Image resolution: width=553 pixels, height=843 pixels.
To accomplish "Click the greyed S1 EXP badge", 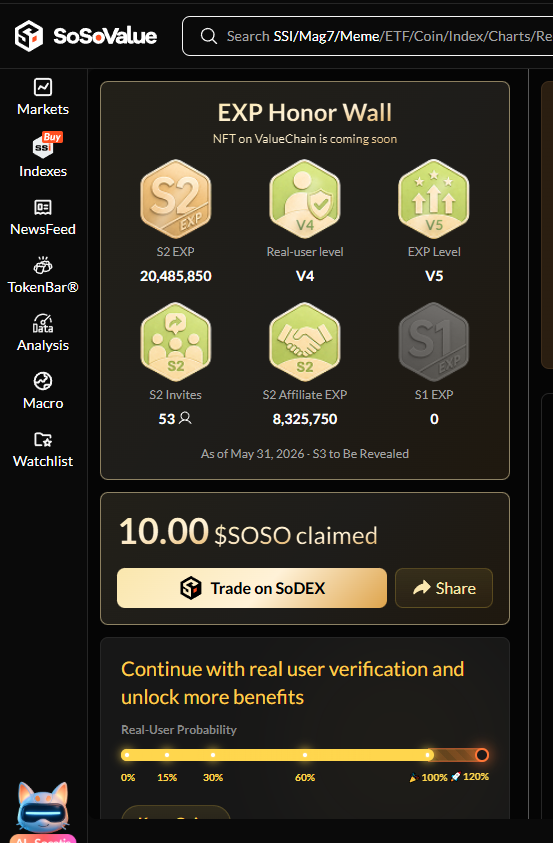I will (434, 342).
